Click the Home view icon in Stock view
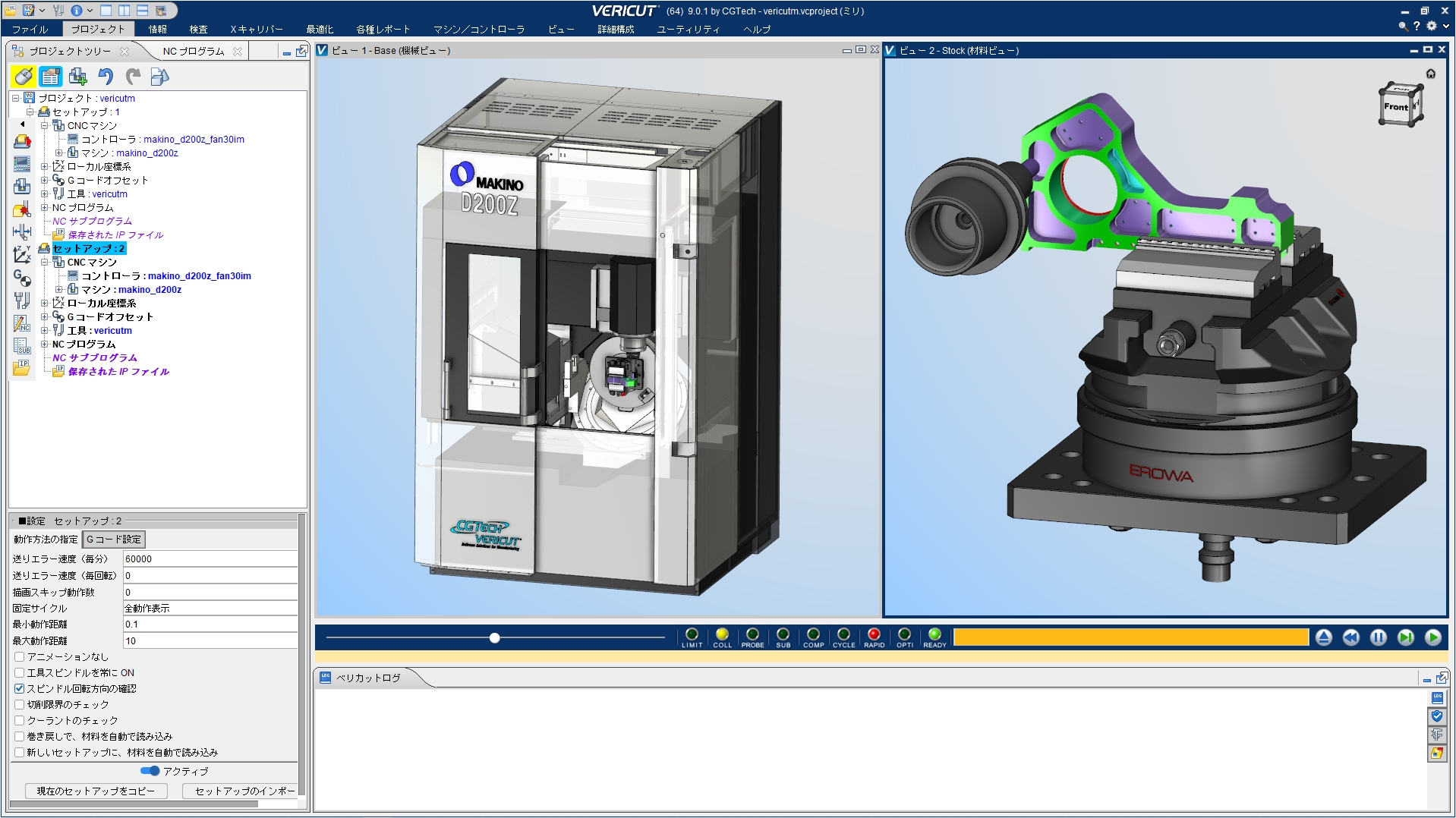Image resolution: width=1456 pixels, height=818 pixels. click(x=1430, y=74)
